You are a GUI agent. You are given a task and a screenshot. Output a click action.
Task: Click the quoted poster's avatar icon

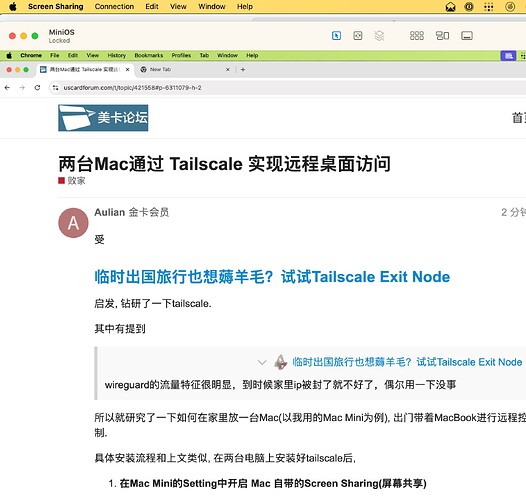pos(280,362)
